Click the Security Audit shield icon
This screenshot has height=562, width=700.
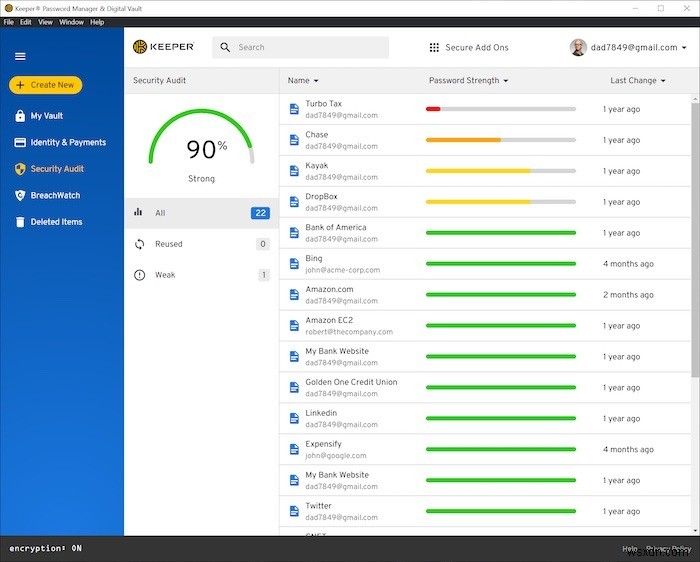20,169
